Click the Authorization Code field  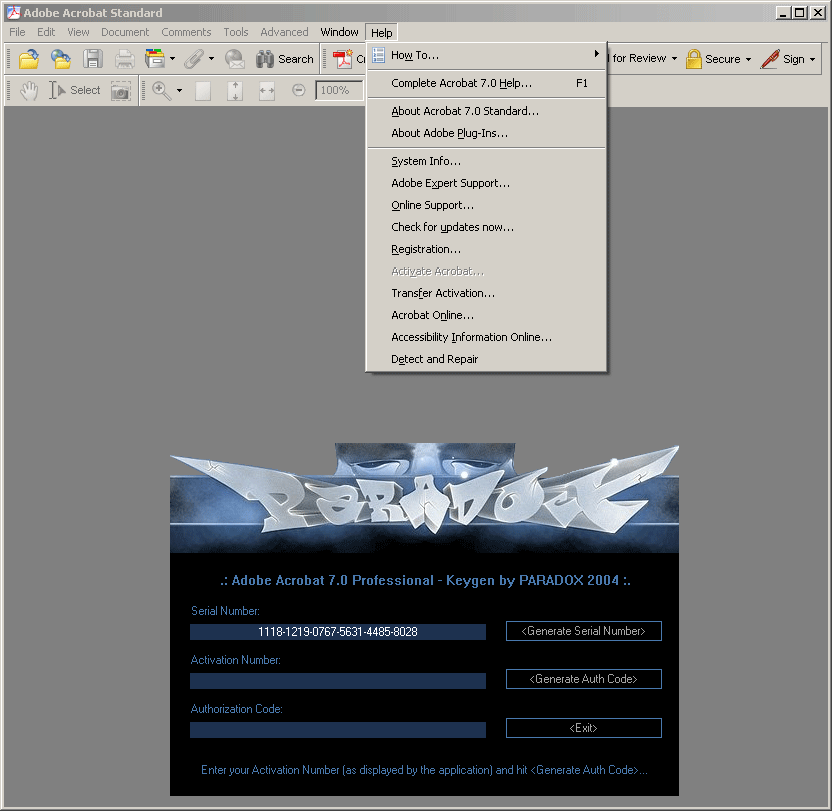[338, 730]
